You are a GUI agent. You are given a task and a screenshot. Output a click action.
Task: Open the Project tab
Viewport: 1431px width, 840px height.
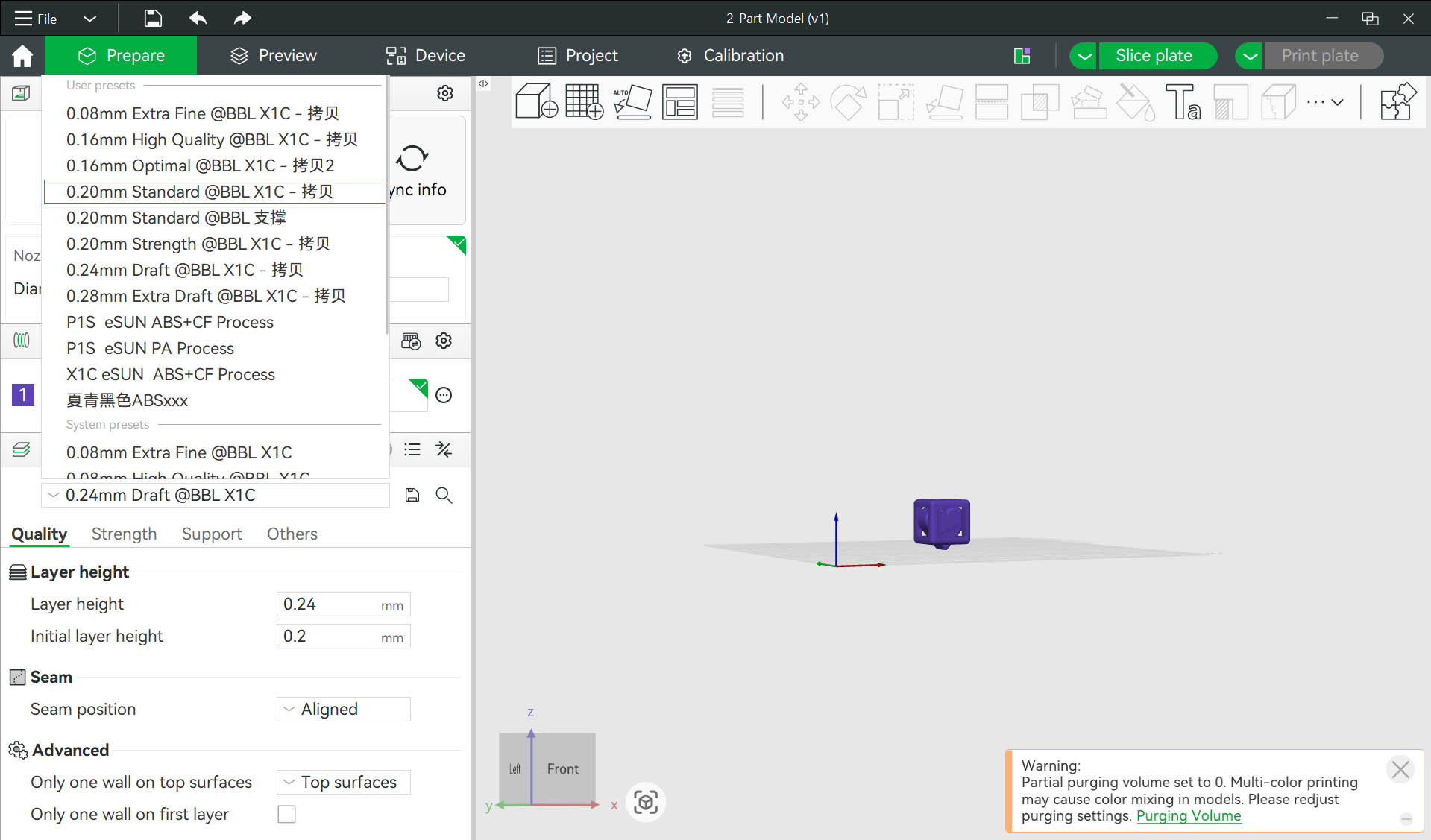coord(578,56)
